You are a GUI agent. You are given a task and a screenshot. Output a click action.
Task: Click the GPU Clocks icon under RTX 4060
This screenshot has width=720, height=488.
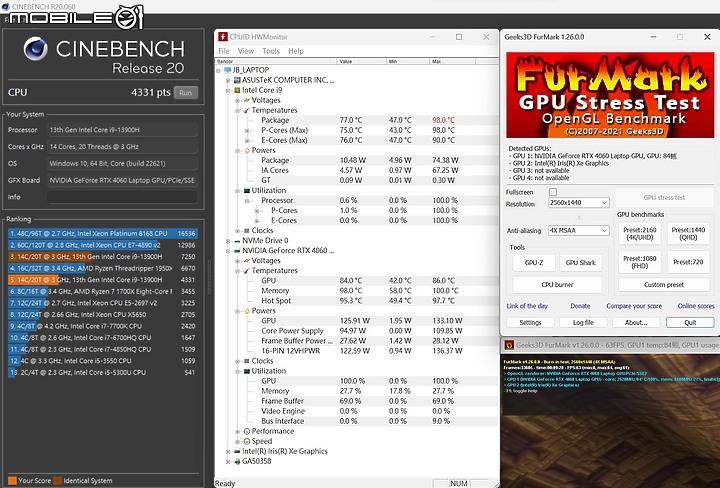click(247, 361)
